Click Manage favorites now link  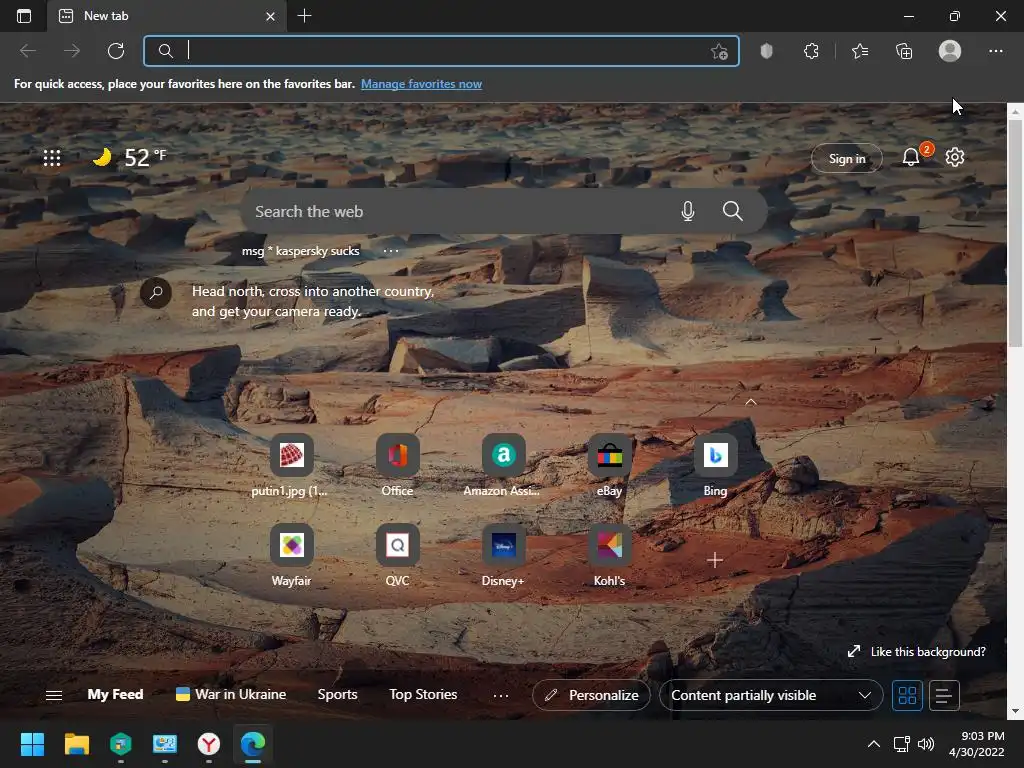(421, 84)
